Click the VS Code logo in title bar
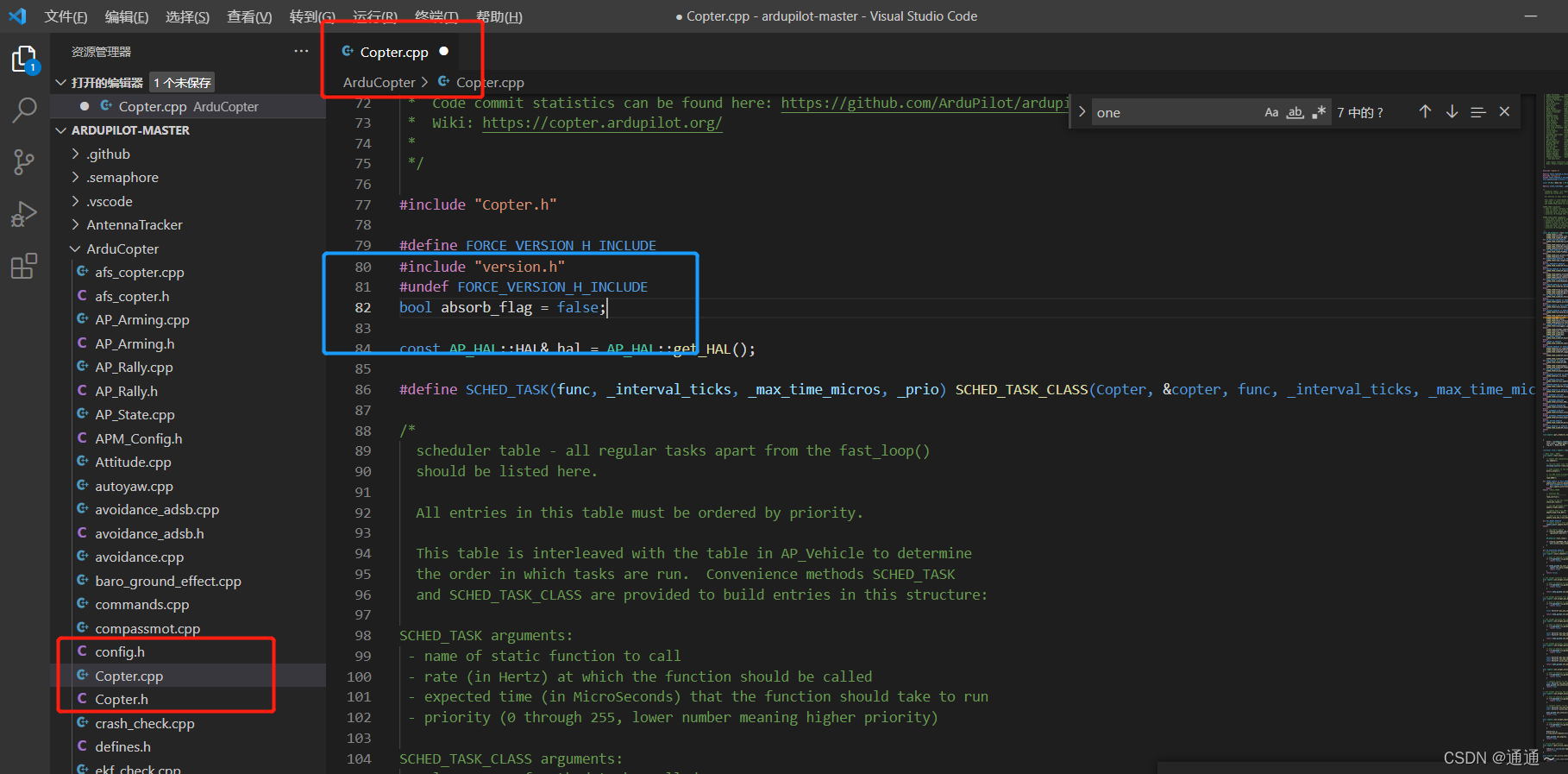Screen dimensions: 1568x774 tap(17, 16)
